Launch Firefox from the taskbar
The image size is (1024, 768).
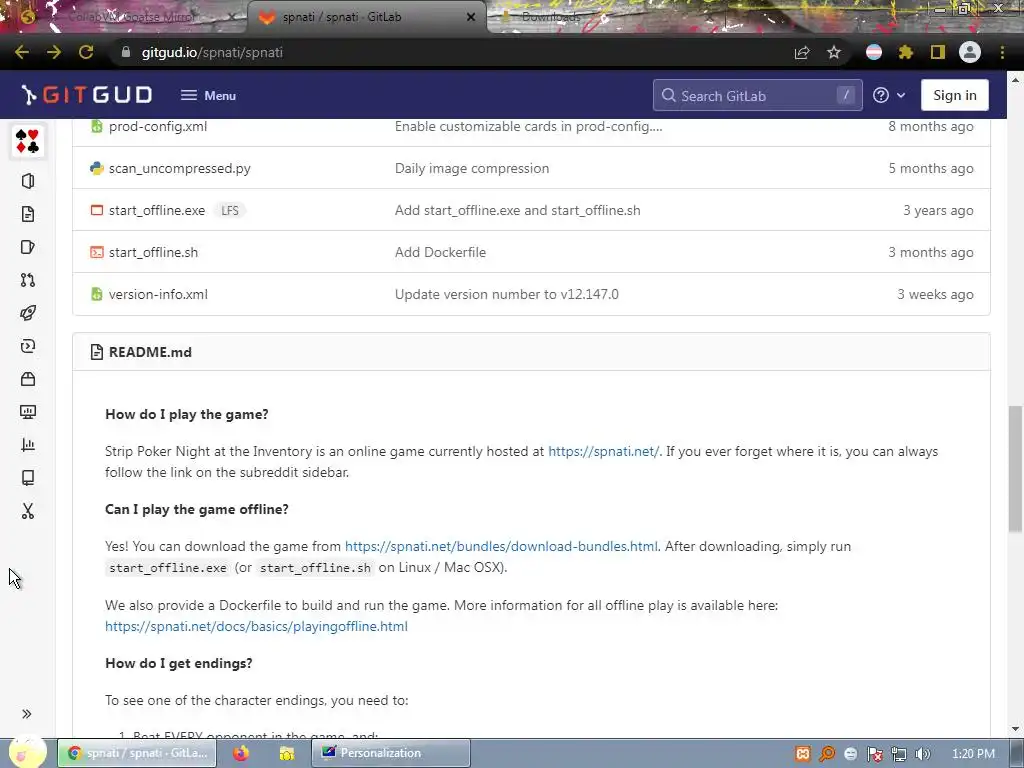241,753
